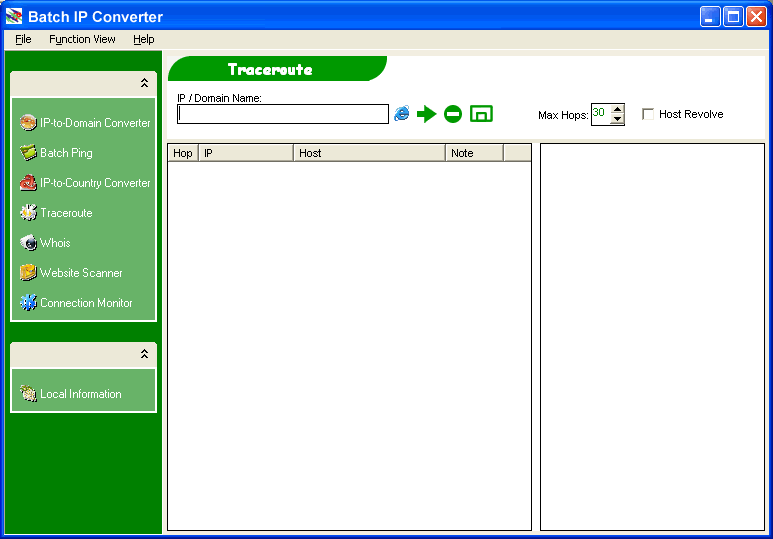
Task: Maximize the Batch IP Converter window
Action: point(733,17)
